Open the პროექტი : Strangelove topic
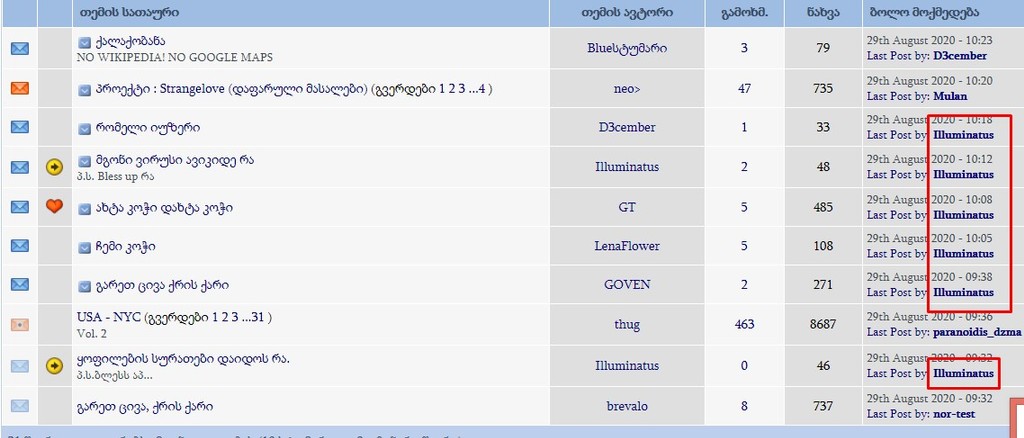Viewport: 1024px width, 438px height. 231,89
